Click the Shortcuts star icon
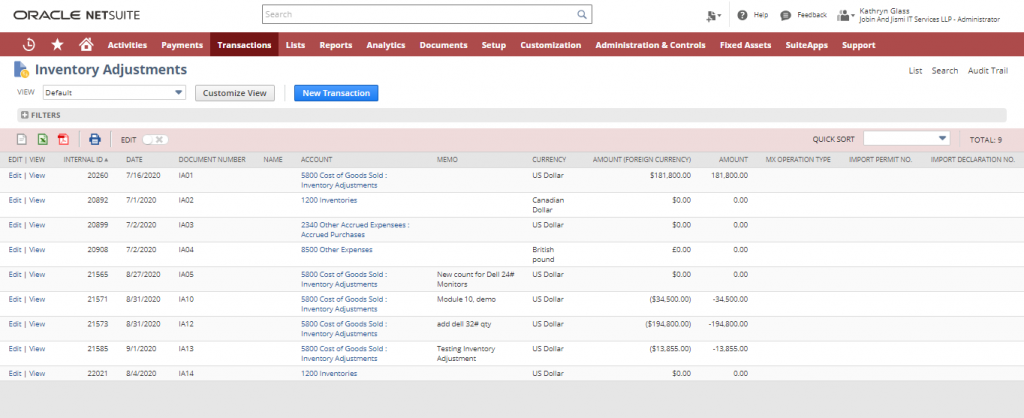 click(x=57, y=45)
